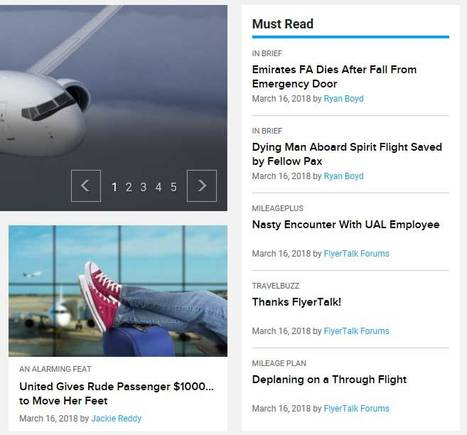Image resolution: width=467 pixels, height=435 pixels.
Task: Open Nasty Encounter With UAL Employee
Action: point(346,224)
